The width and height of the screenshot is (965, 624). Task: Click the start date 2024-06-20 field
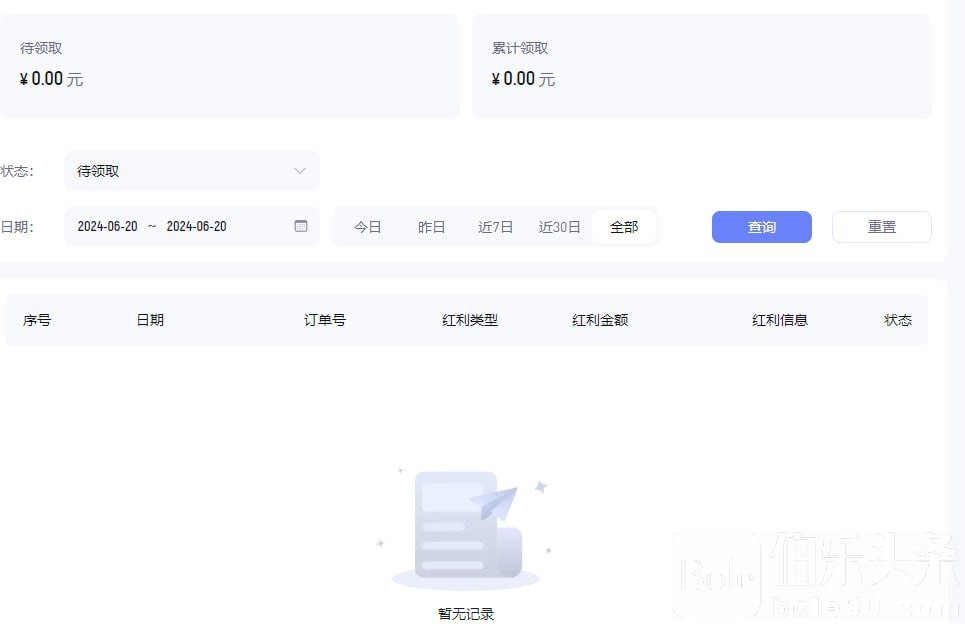[108, 226]
